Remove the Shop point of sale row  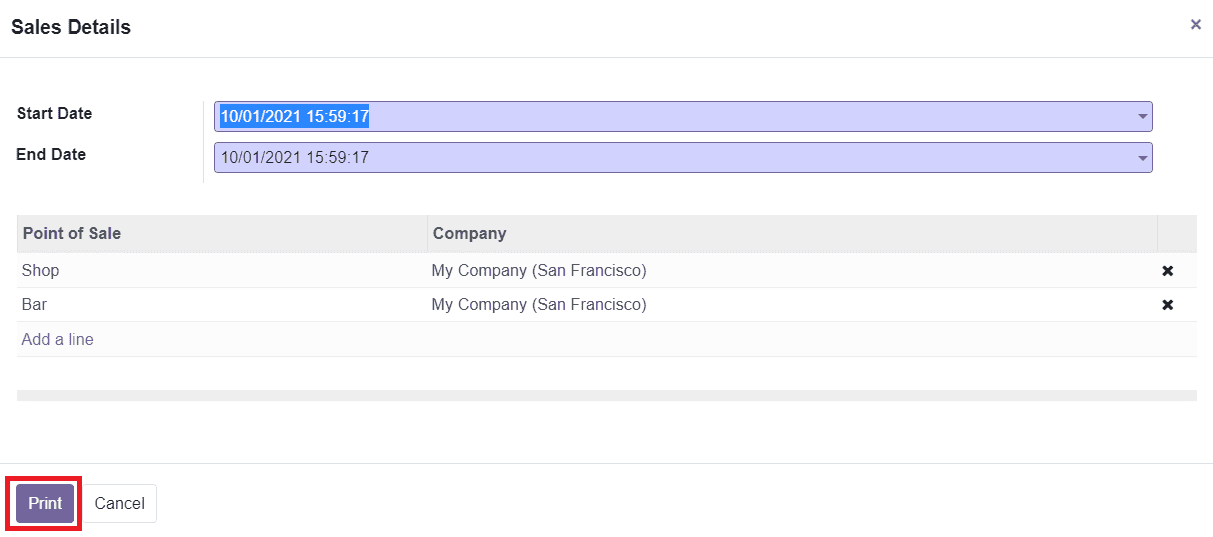click(1167, 271)
